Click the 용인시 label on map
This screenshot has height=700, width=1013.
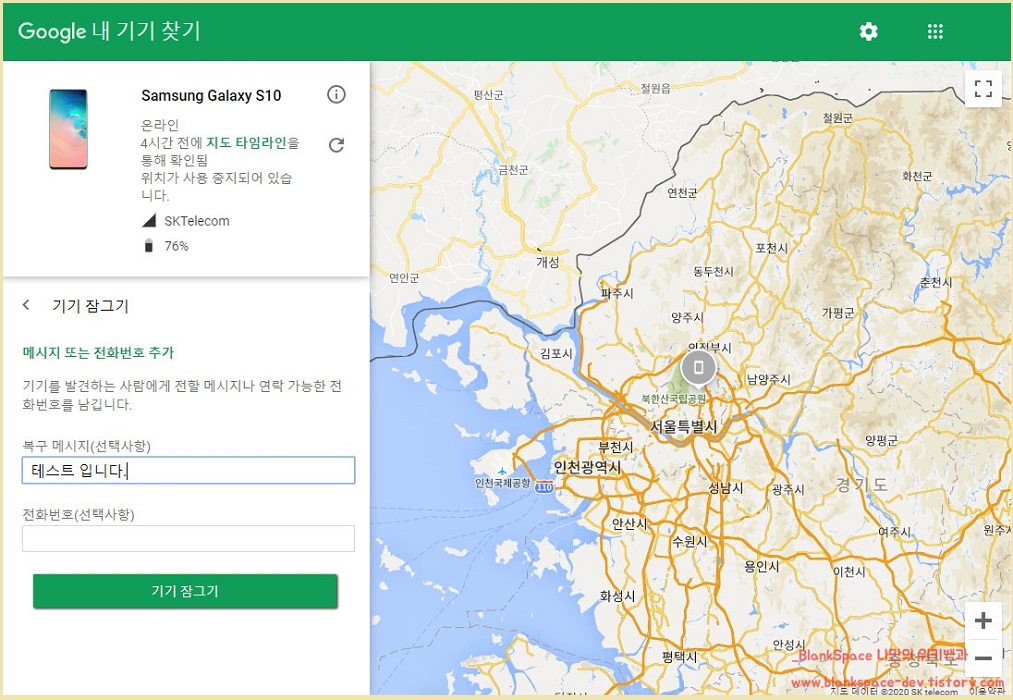pos(762,566)
